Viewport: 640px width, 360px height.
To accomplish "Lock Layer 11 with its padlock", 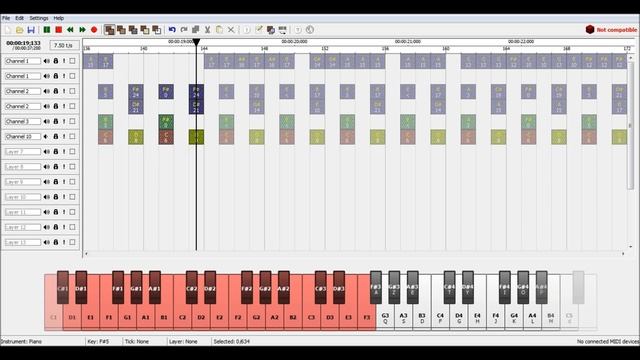I will pyautogui.click(x=56, y=212).
